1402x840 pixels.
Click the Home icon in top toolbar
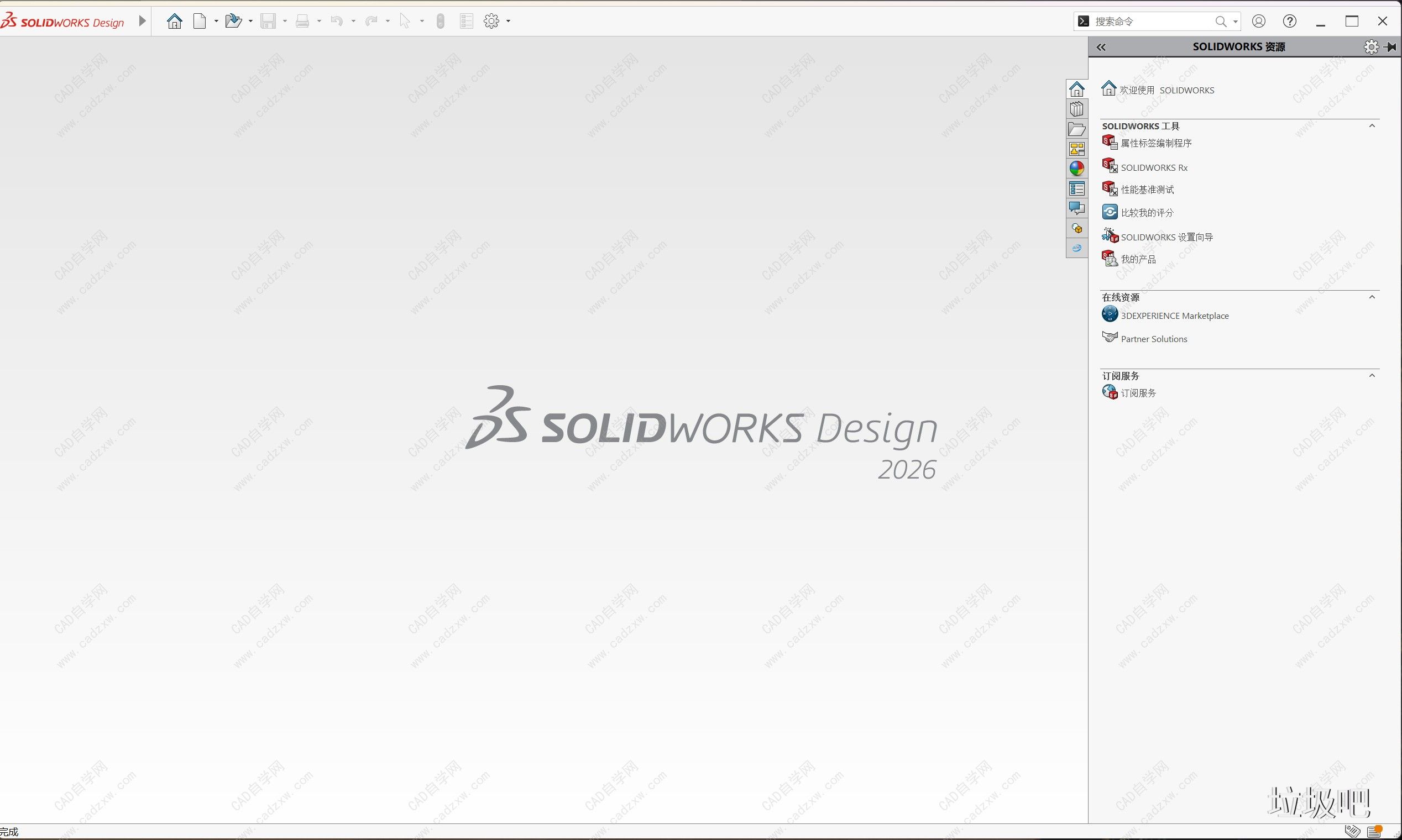coord(174,22)
